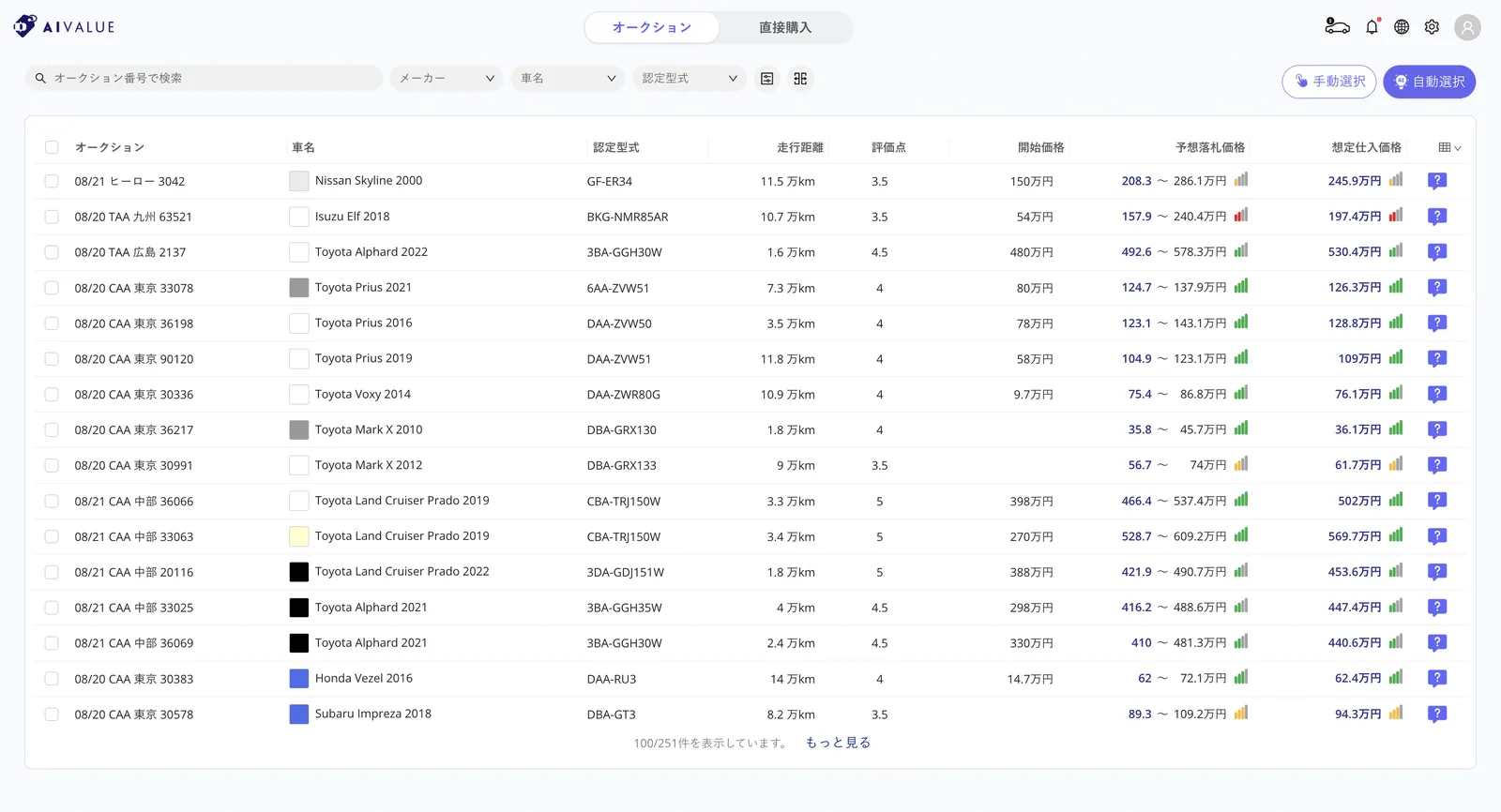
Task: Check the row 08/20 CAA 東京 33078
Action: [x=52, y=288]
